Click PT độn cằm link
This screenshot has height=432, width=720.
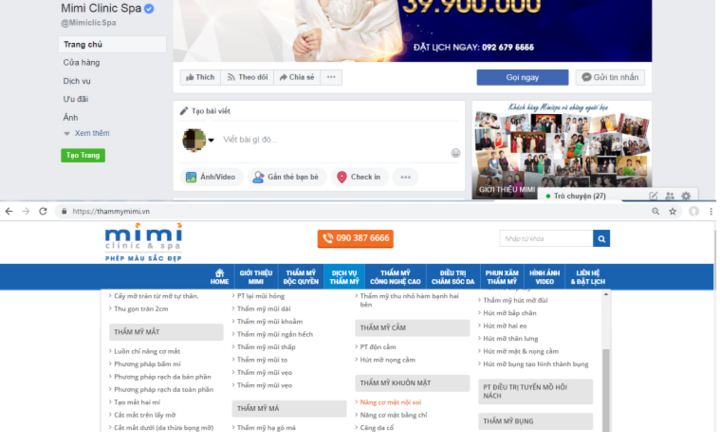(378, 347)
